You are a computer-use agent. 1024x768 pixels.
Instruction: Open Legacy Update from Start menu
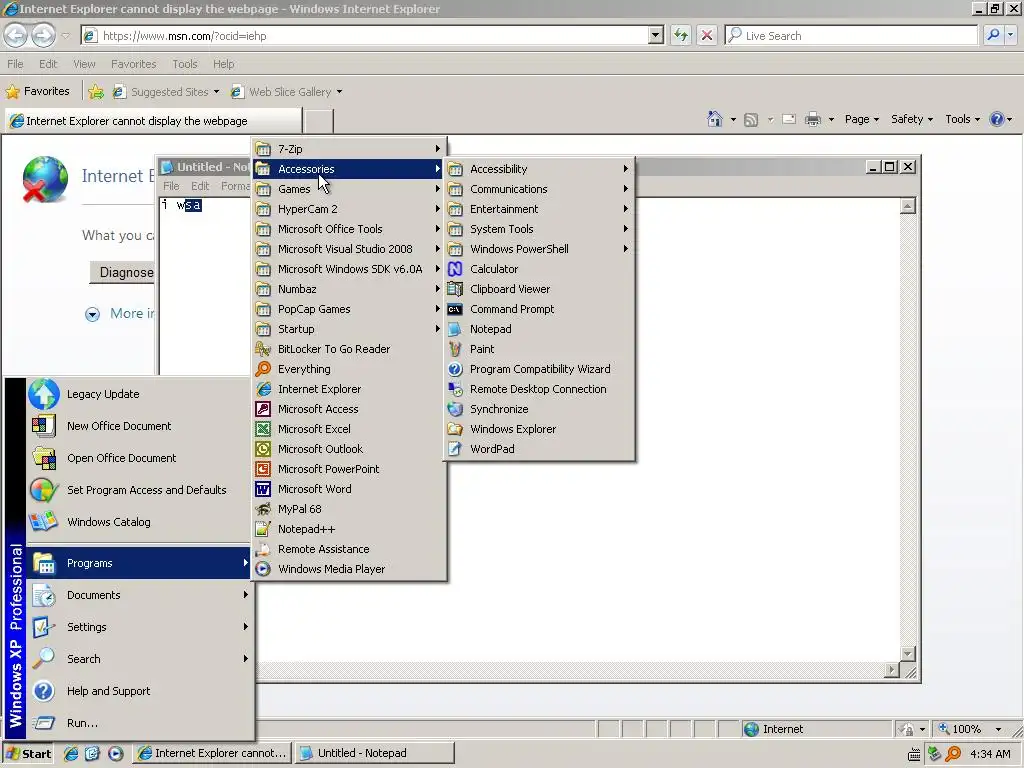[138, 394]
